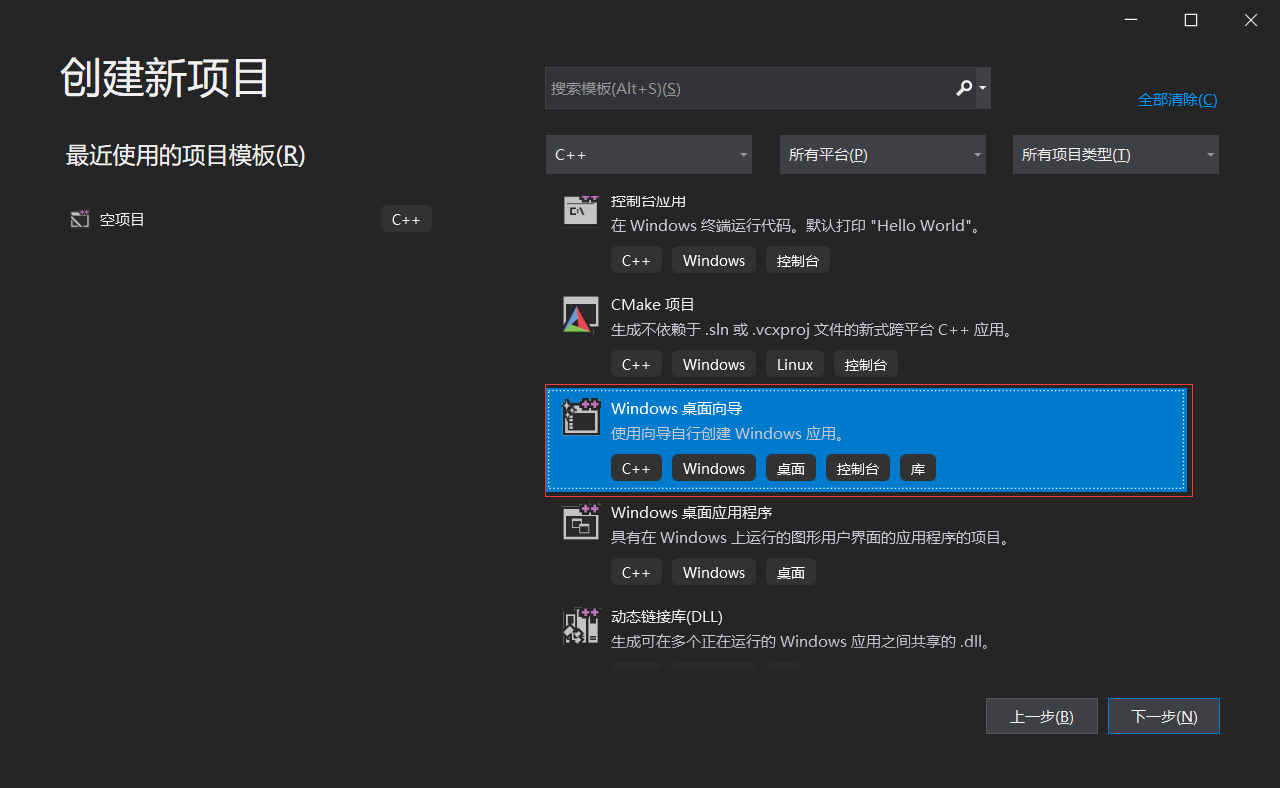Screen dimensions: 1280x788
Task: Select the Windows 桌面应用程序 template icon
Action: 580,521
